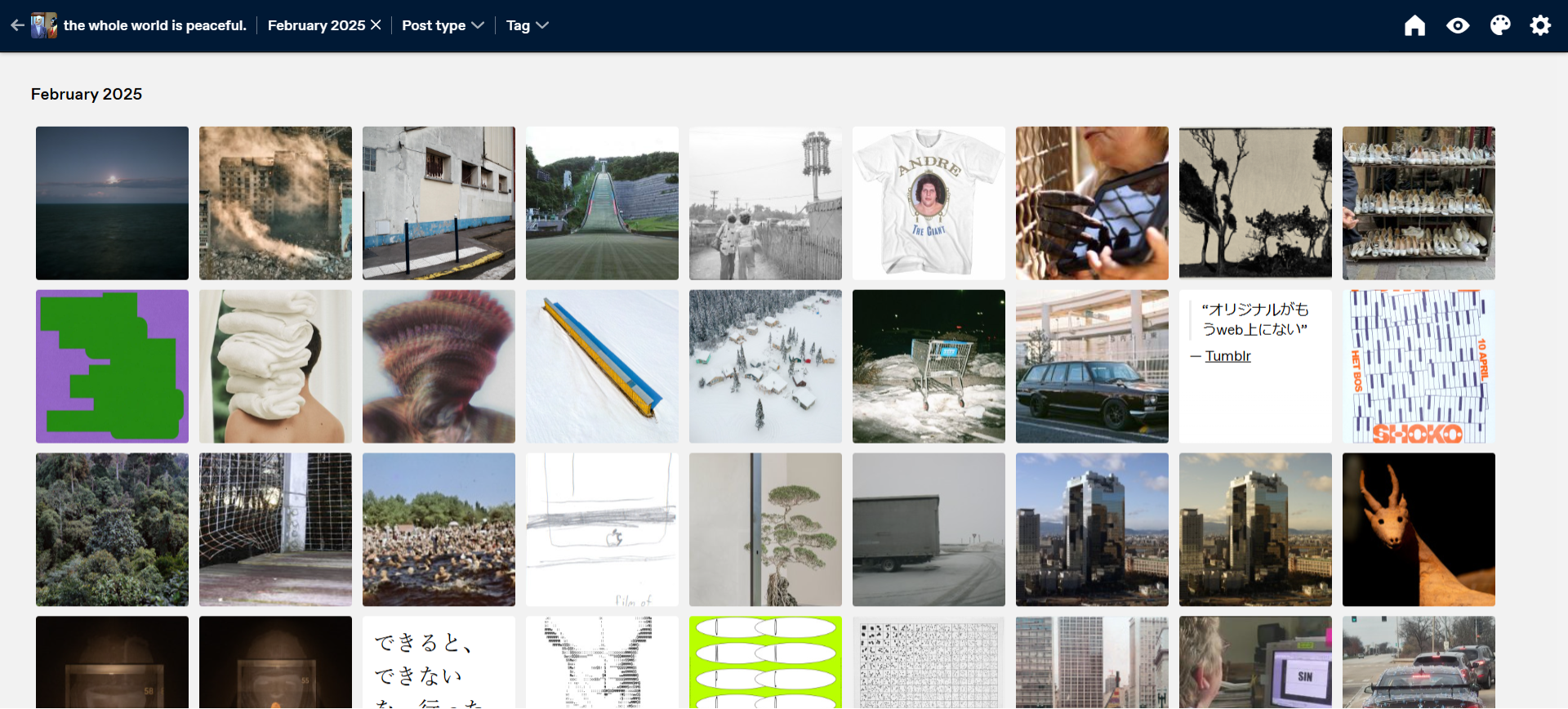Open the green shape on purple thumbnail
The image size is (1568, 709).
click(x=112, y=367)
